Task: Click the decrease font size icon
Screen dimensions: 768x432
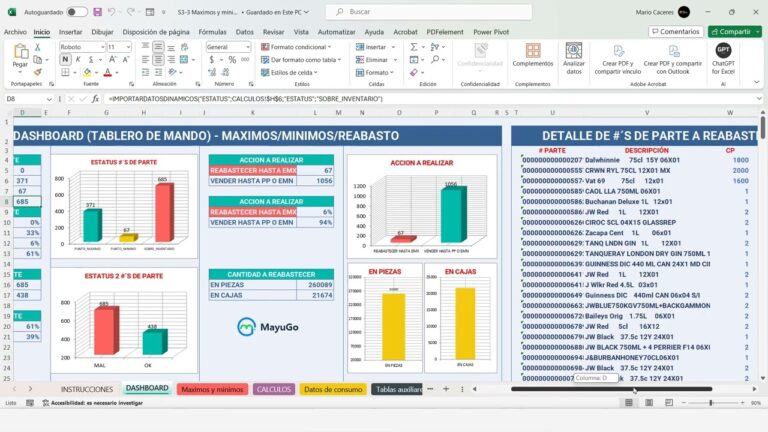Action: click(x=126, y=59)
